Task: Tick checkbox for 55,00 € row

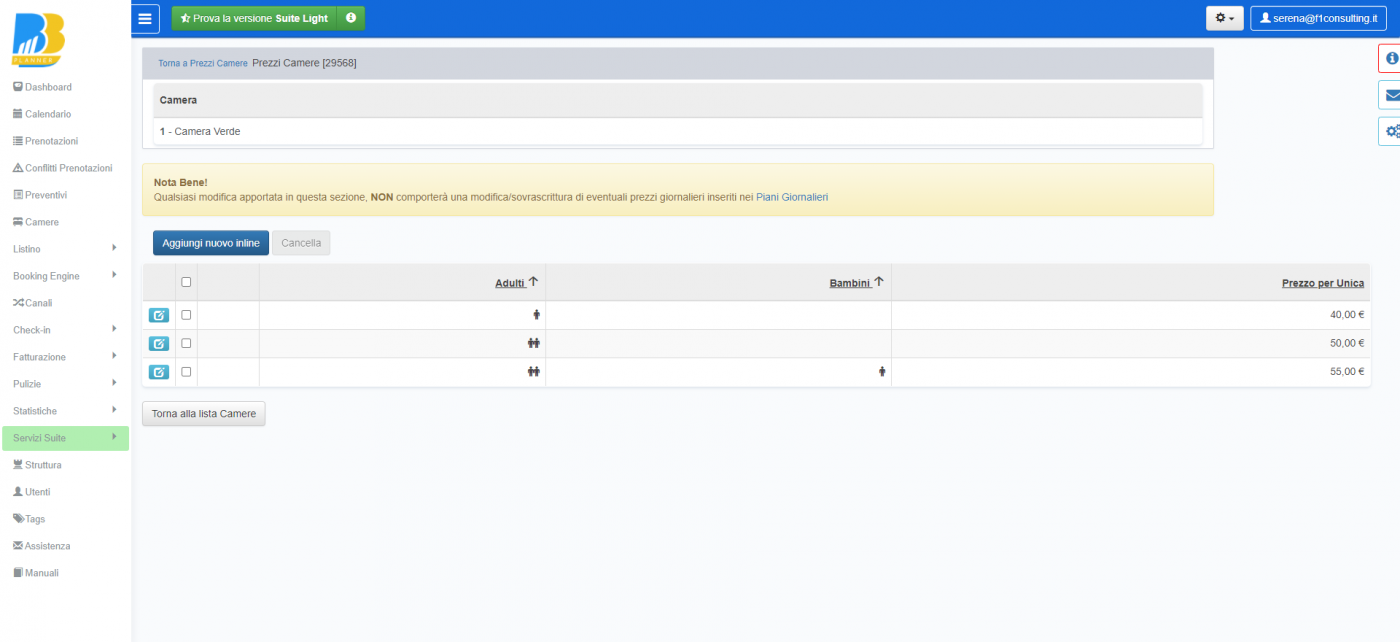Action: (x=186, y=371)
